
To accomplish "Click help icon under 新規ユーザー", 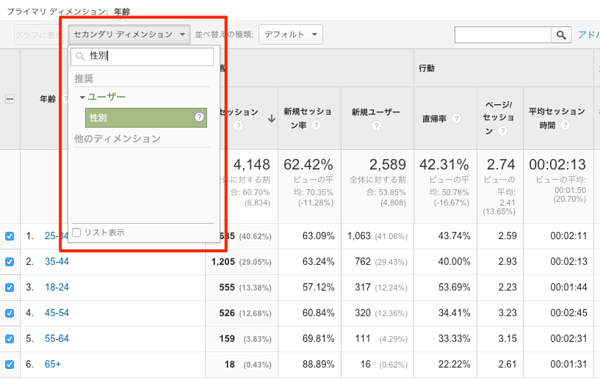I will pos(376,126).
